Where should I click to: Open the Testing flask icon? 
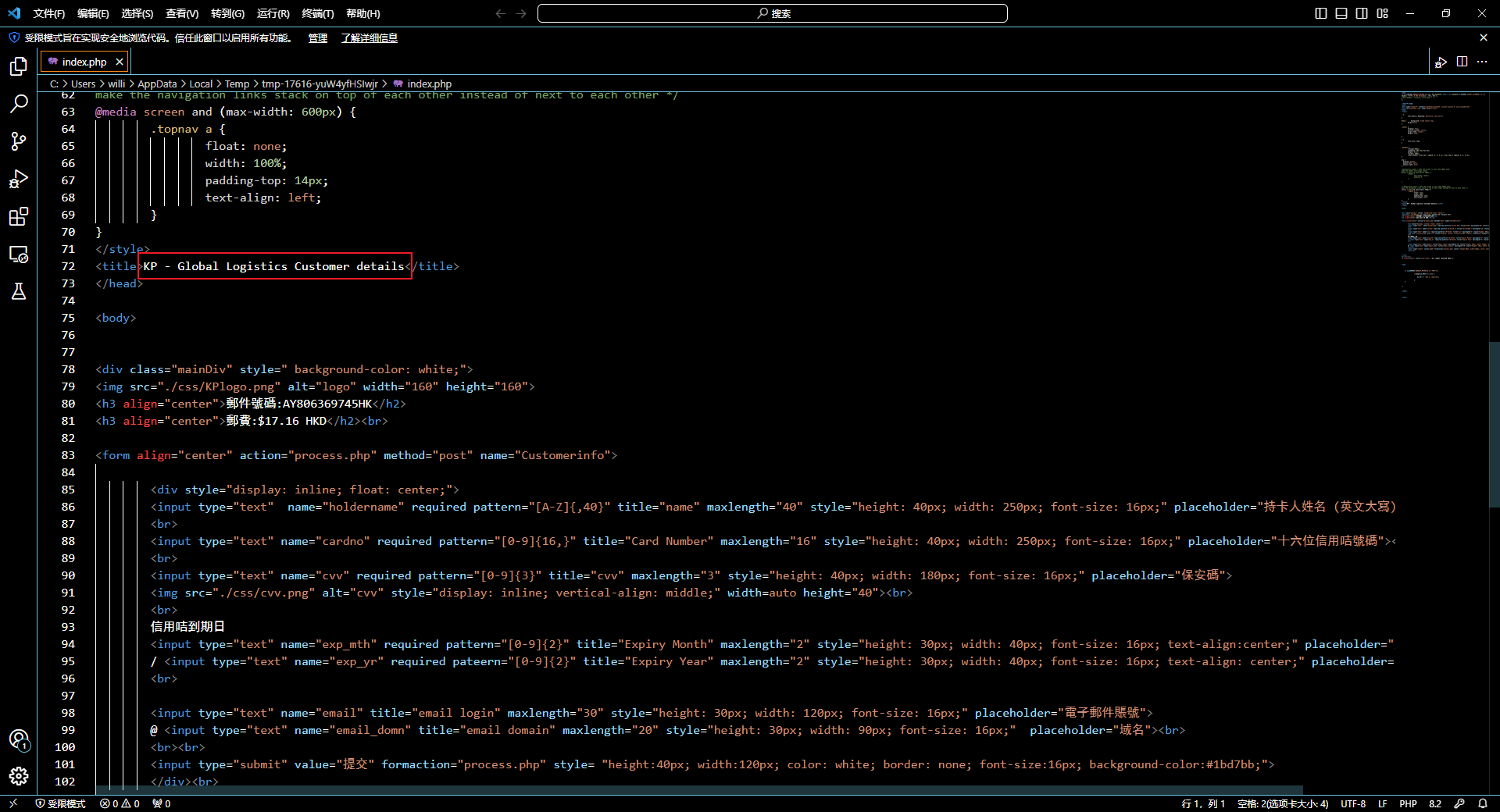(x=19, y=291)
